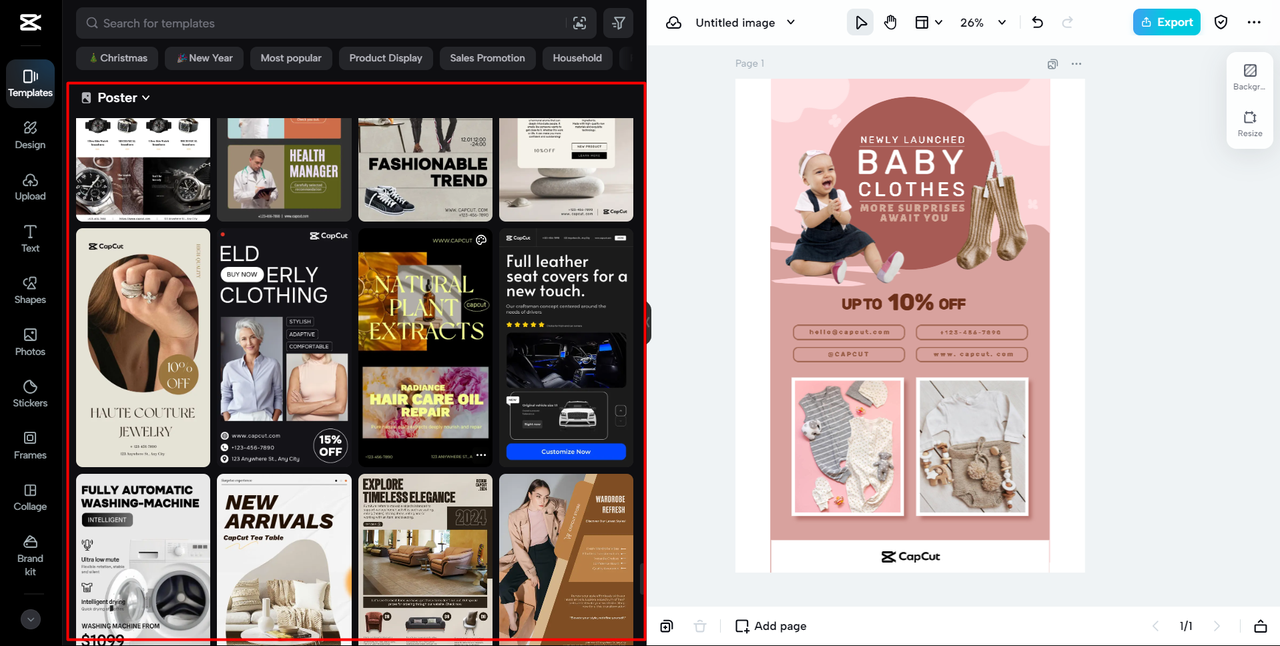Viewport: 1280px width, 646px height.
Task: Open the template filter funnel button
Action: (x=618, y=23)
